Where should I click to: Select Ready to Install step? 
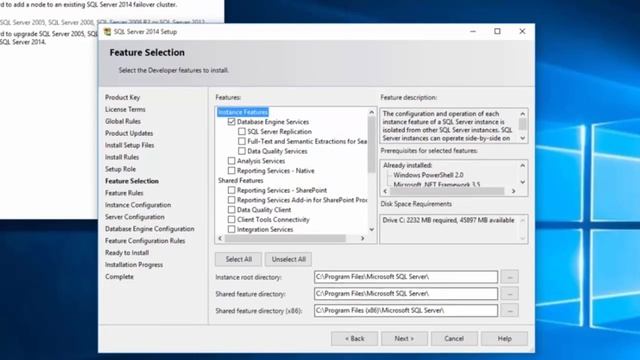[x=127, y=253]
